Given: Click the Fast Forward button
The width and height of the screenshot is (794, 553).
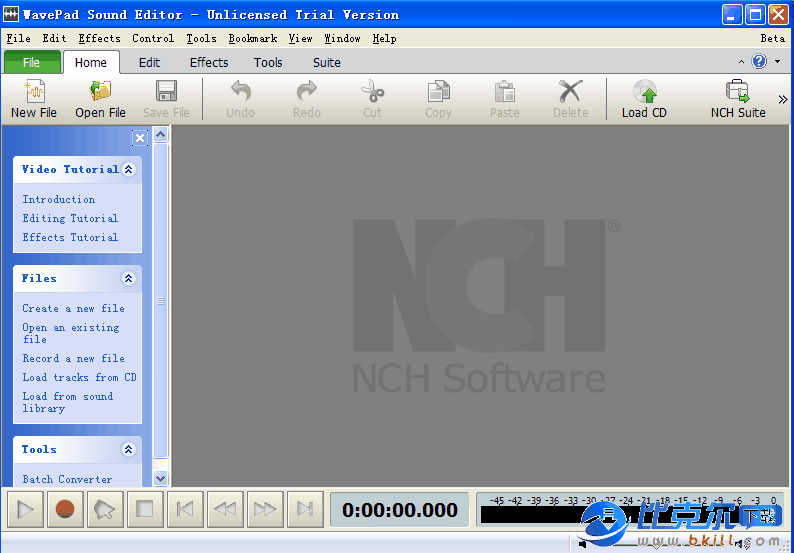Looking at the screenshot, I should (x=265, y=509).
